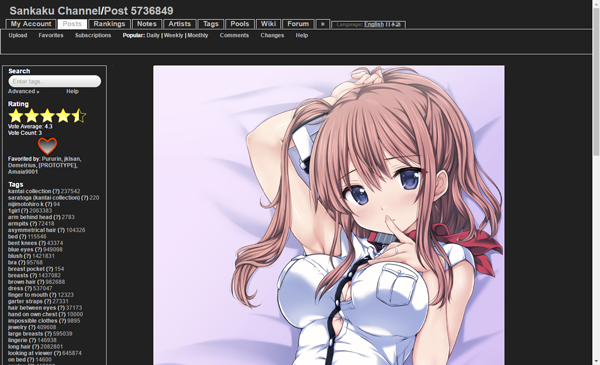Open the My Account tab
Viewport: 600px width, 365px height.
tap(31, 24)
